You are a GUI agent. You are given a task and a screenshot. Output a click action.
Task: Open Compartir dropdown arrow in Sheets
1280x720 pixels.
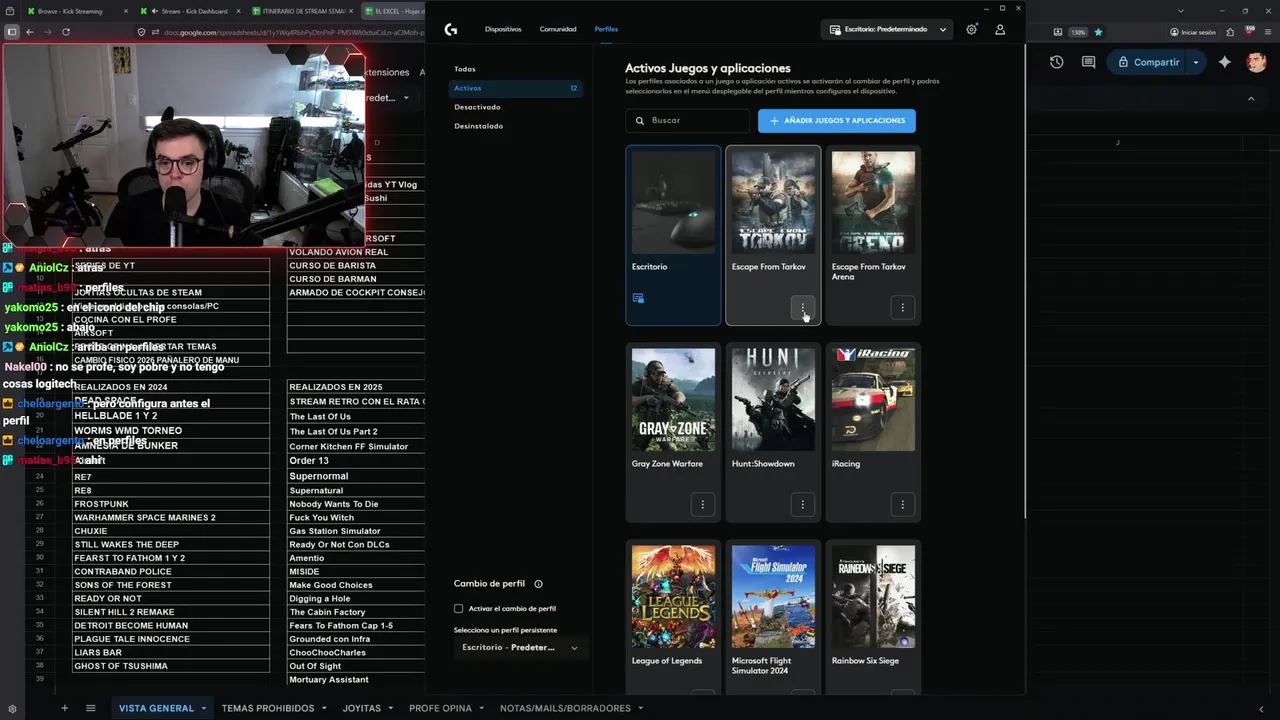tap(1195, 62)
